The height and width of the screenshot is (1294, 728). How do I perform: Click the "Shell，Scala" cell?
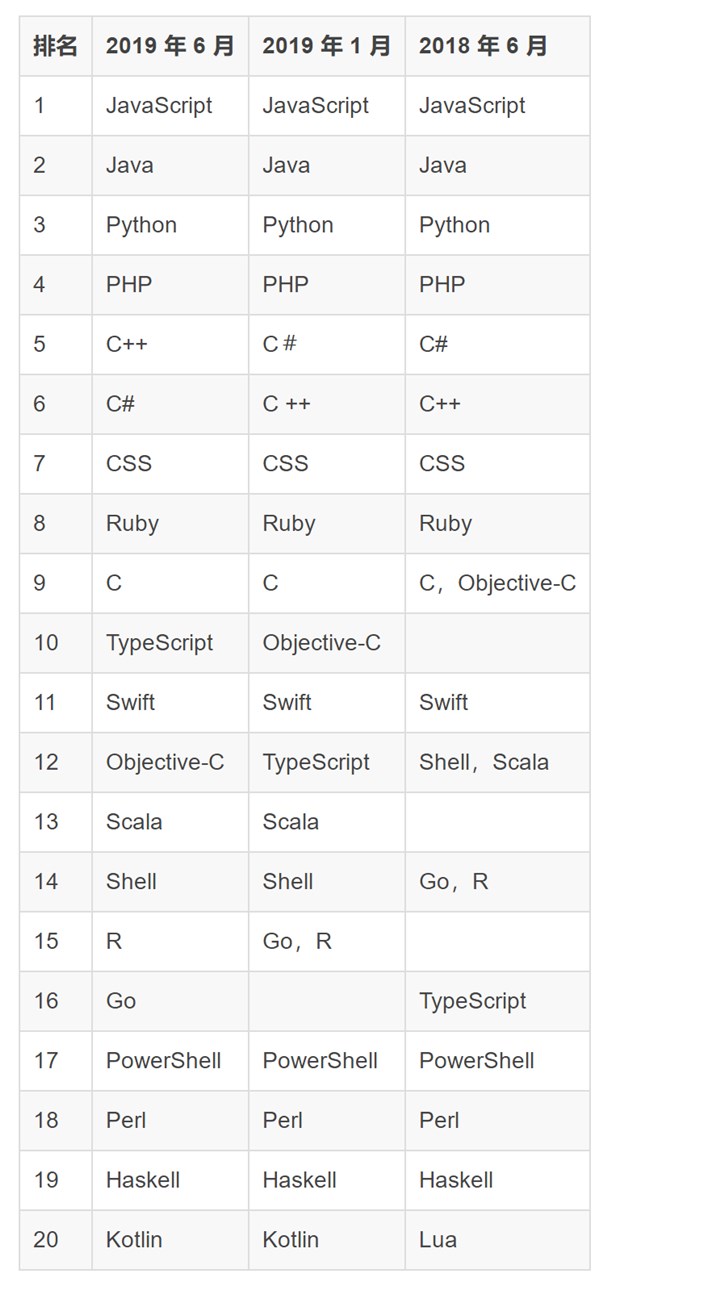coord(484,762)
